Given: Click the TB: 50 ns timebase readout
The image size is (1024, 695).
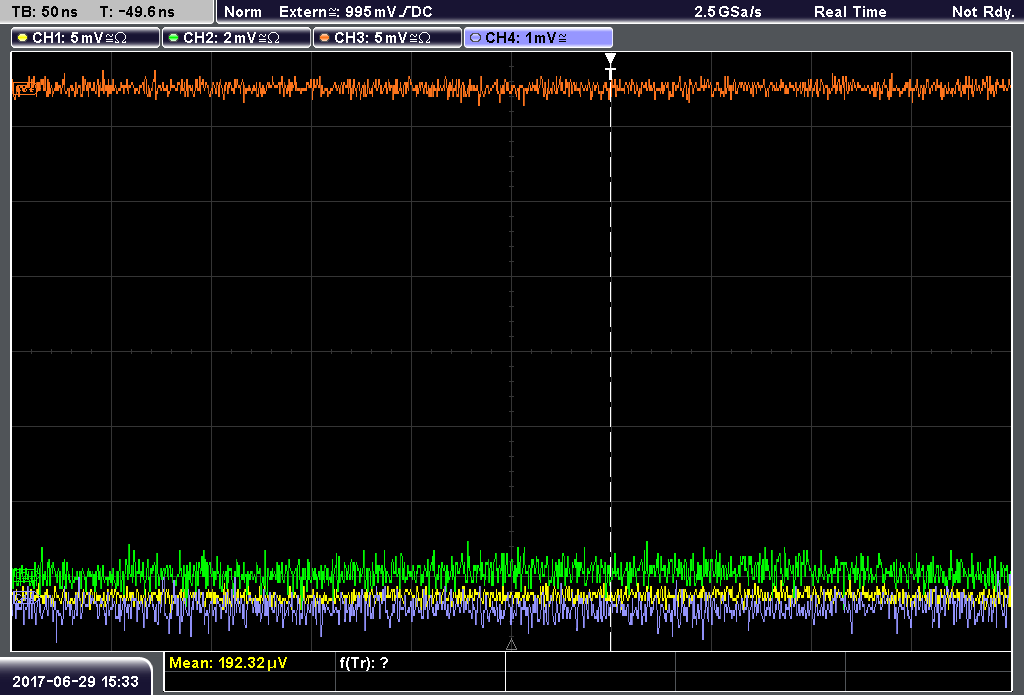Looking at the screenshot, I should coord(44,12).
